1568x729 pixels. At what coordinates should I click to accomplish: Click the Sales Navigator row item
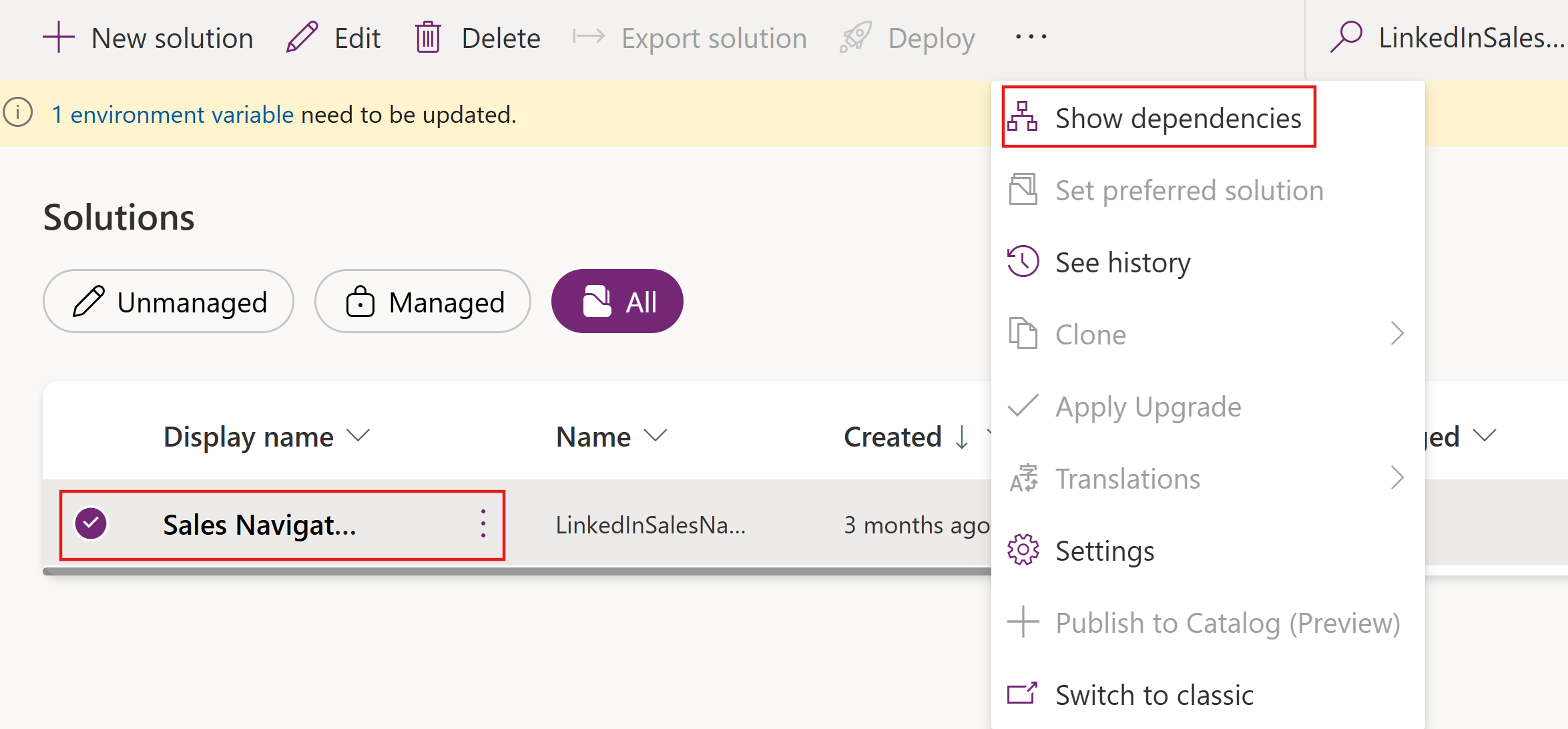(x=260, y=525)
